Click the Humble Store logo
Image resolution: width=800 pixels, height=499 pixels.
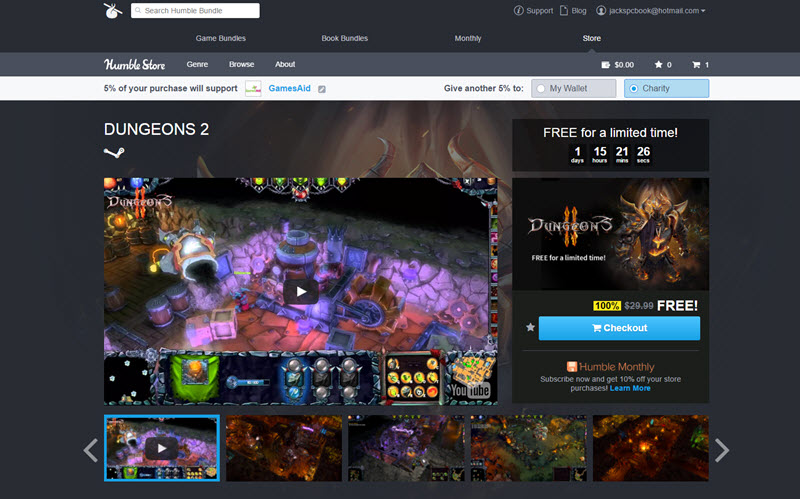(x=135, y=64)
